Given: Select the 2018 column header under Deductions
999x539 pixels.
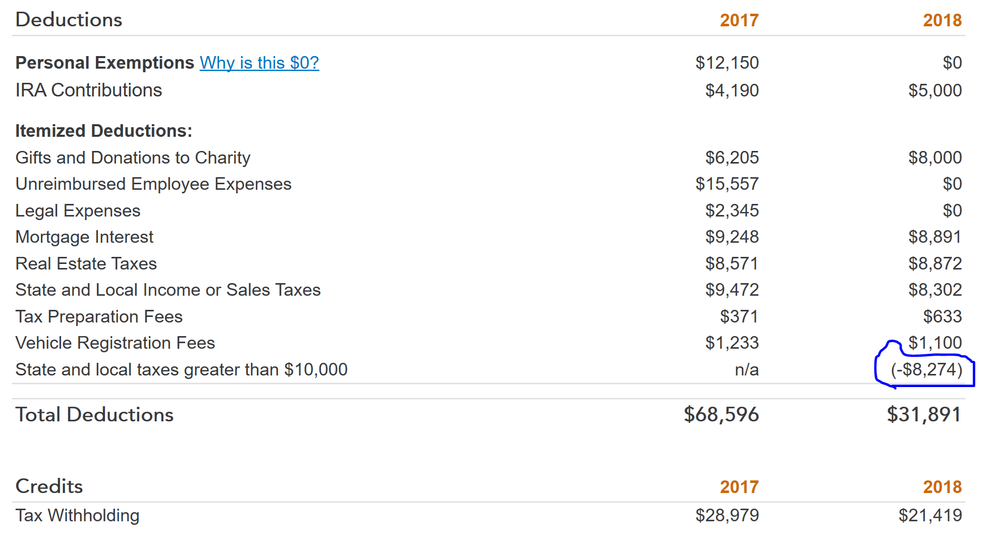Looking at the screenshot, I should pos(942,21).
